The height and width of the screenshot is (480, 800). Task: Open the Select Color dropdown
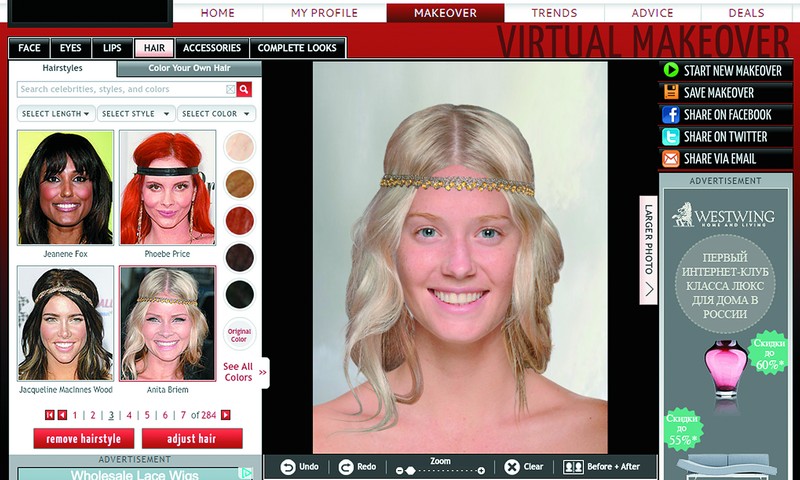(x=216, y=114)
